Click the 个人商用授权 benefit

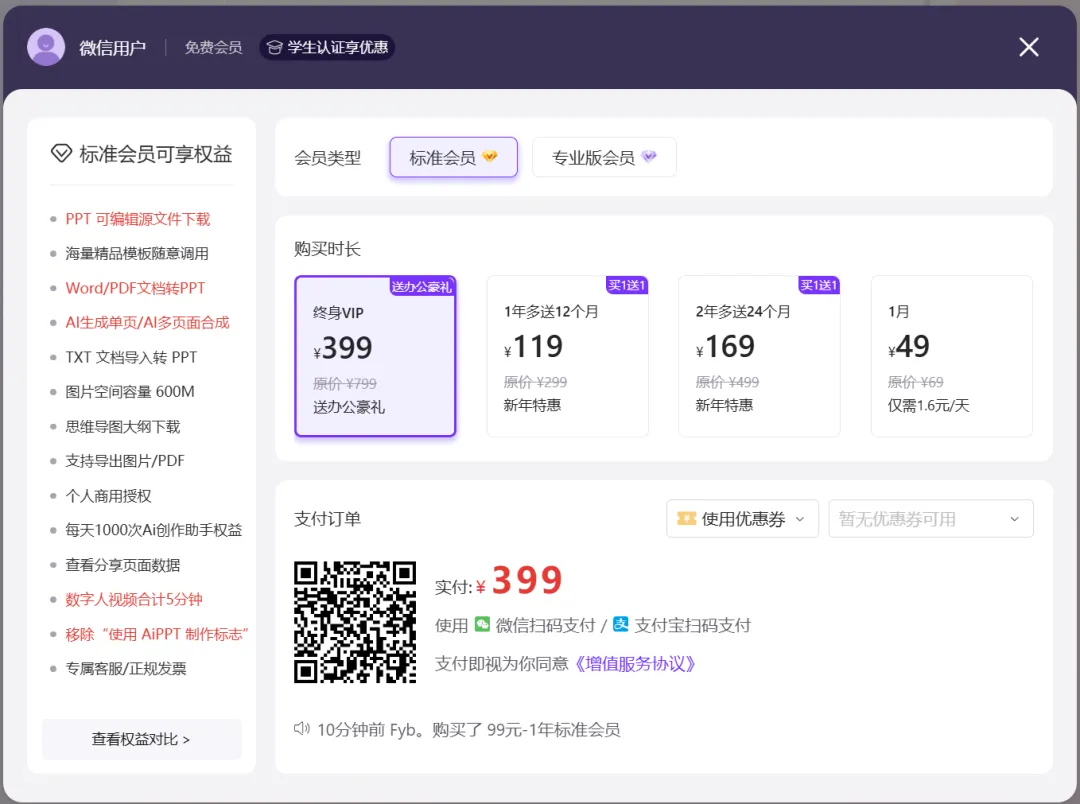(x=108, y=496)
